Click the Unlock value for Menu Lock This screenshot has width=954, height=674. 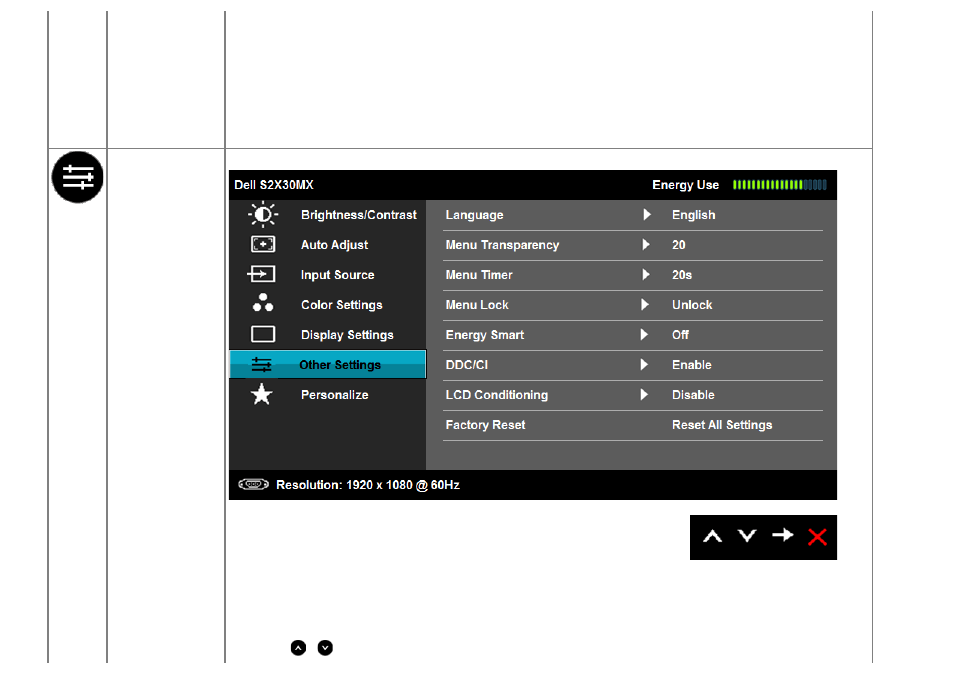(692, 305)
